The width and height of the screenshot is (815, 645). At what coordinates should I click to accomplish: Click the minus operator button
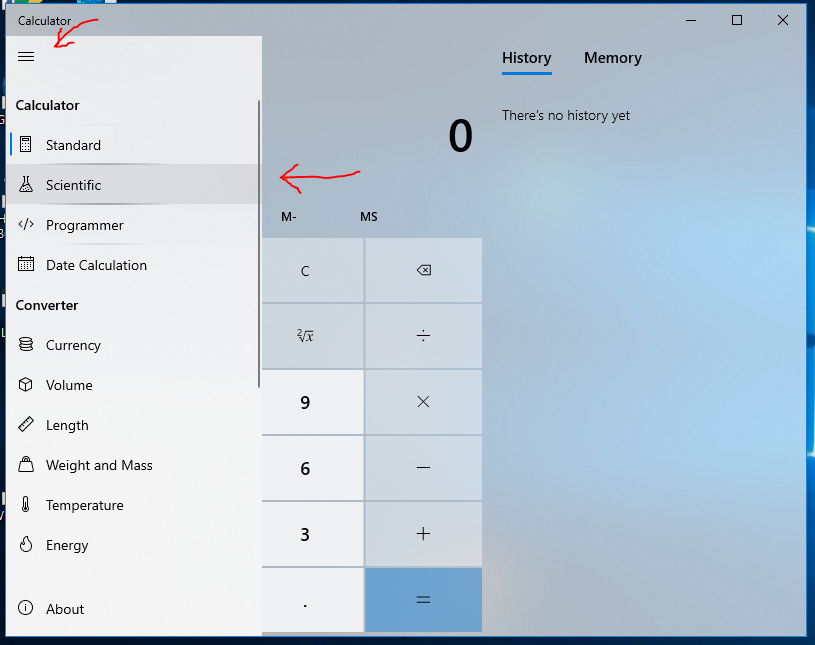(x=424, y=468)
